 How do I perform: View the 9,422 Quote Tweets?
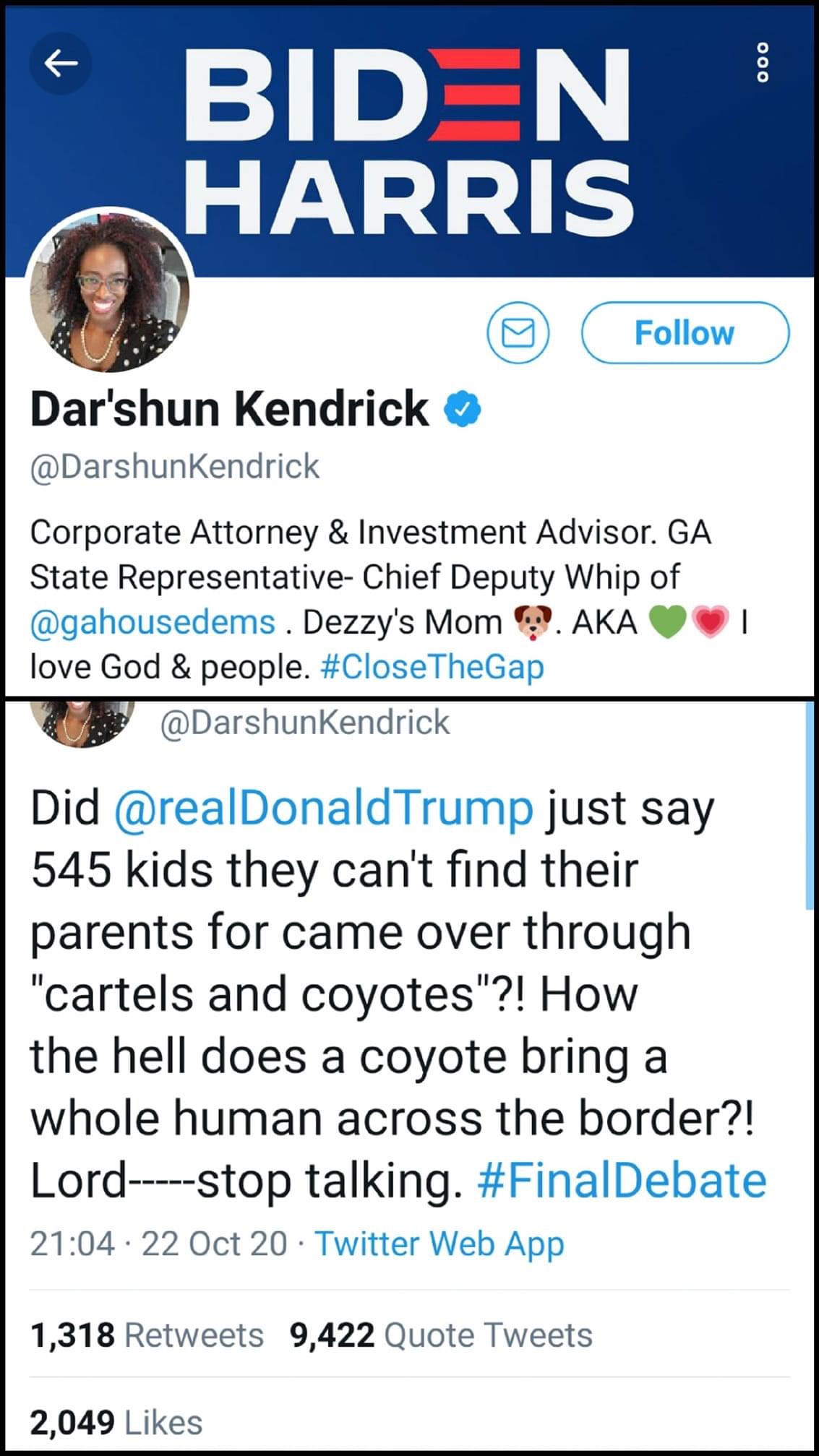pos(441,1335)
